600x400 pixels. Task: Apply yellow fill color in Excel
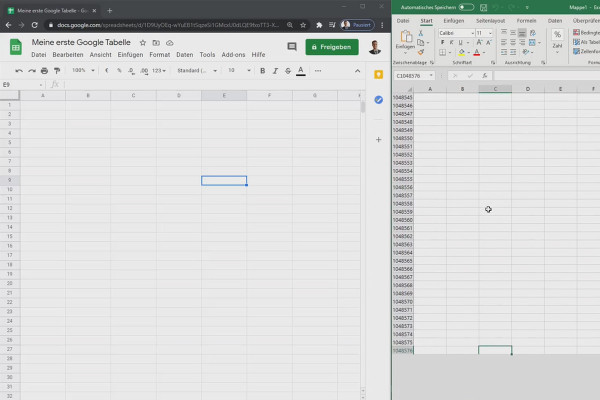pyautogui.click(x=462, y=52)
